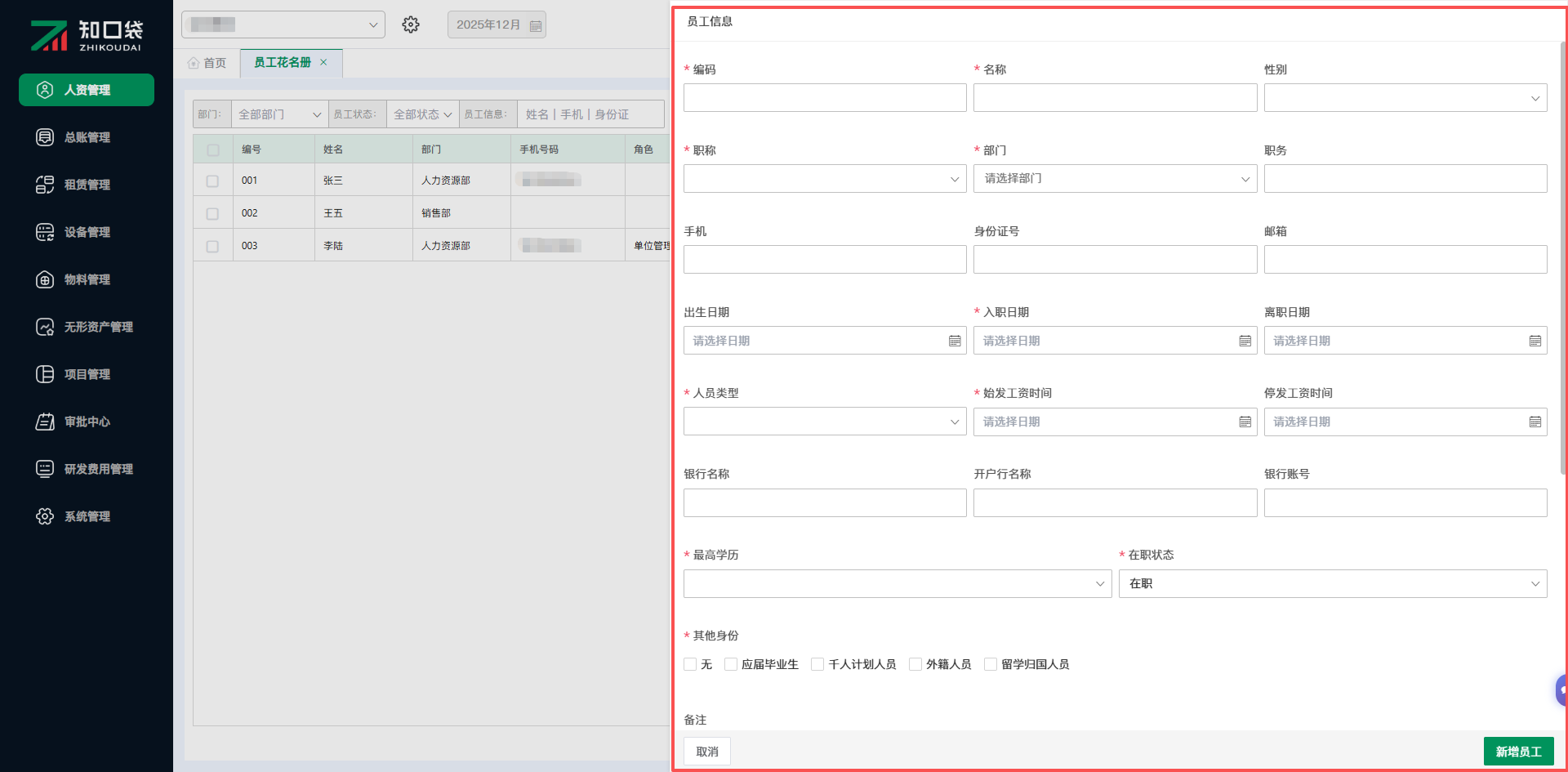
Task: Check the 外籍人员 checkbox
Action: pos(915,664)
